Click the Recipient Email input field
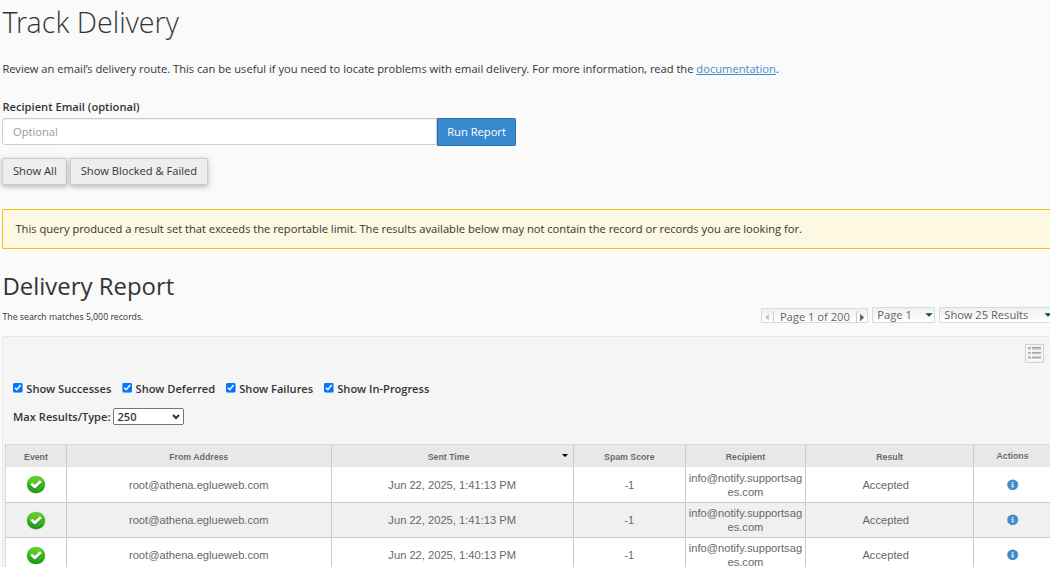1050x567 pixels. 220,132
